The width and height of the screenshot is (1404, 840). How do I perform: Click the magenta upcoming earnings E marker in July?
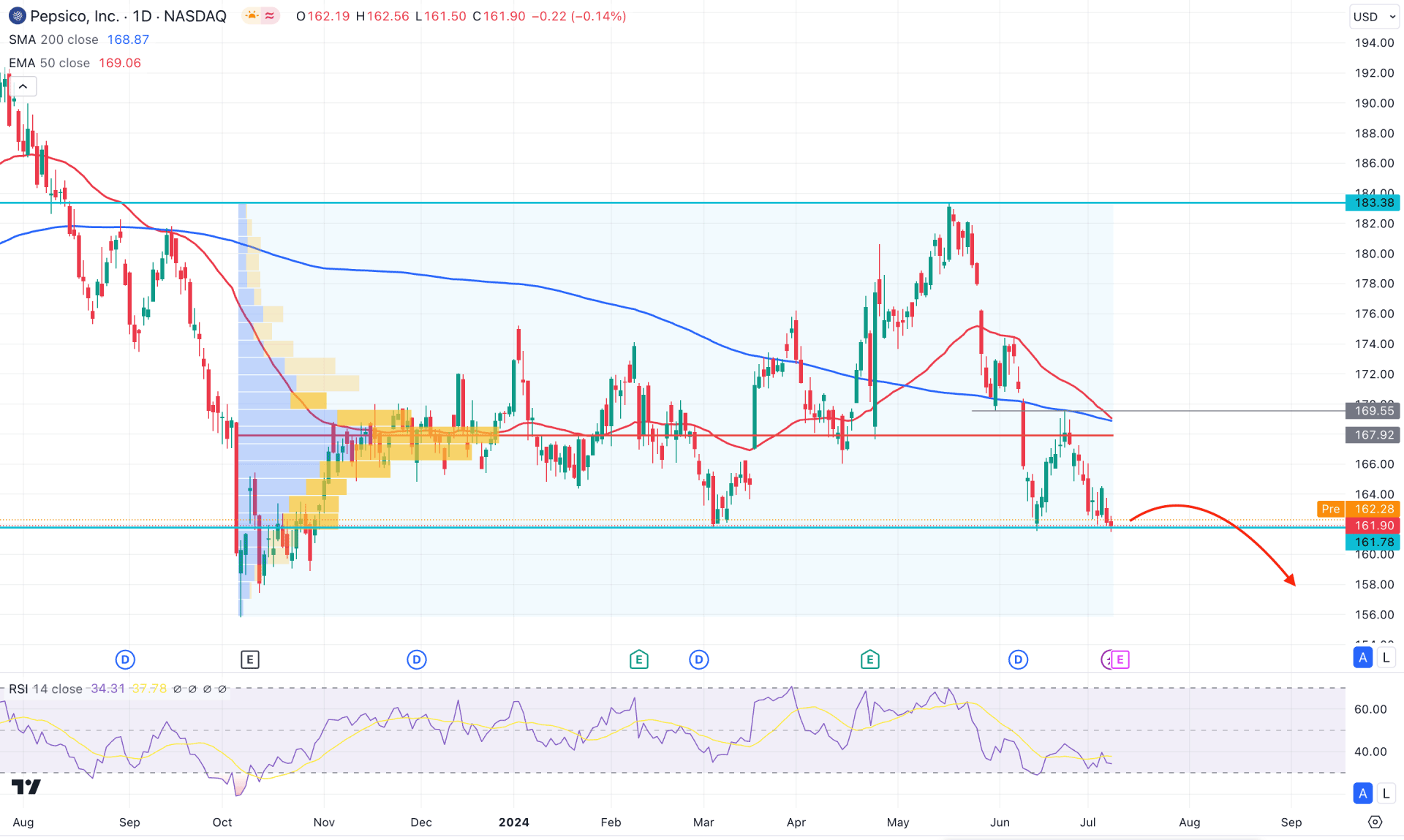pos(1120,660)
